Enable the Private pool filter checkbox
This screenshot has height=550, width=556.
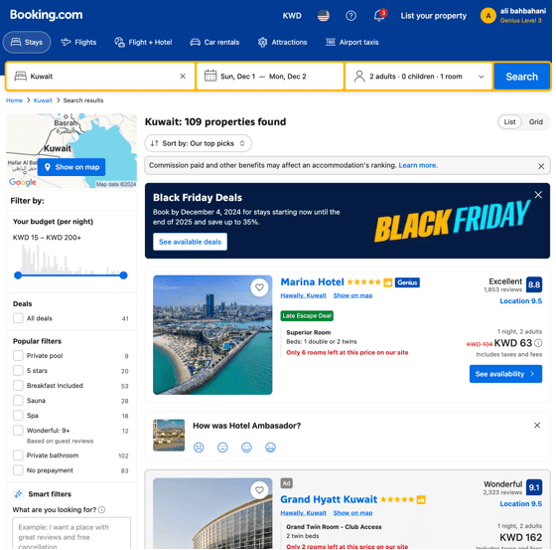coord(18,355)
